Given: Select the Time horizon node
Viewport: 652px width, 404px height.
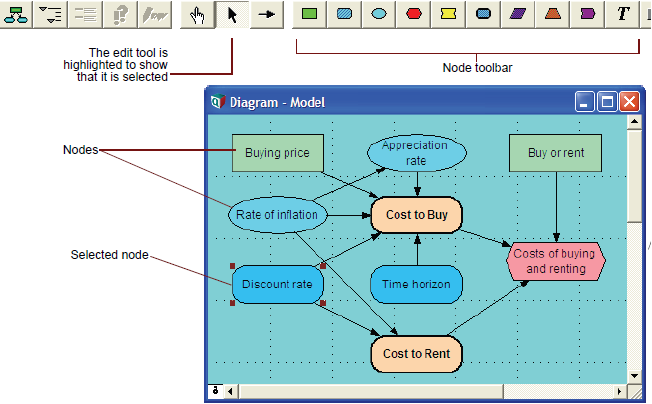Looking at the screenshot, I should point(416,284).
